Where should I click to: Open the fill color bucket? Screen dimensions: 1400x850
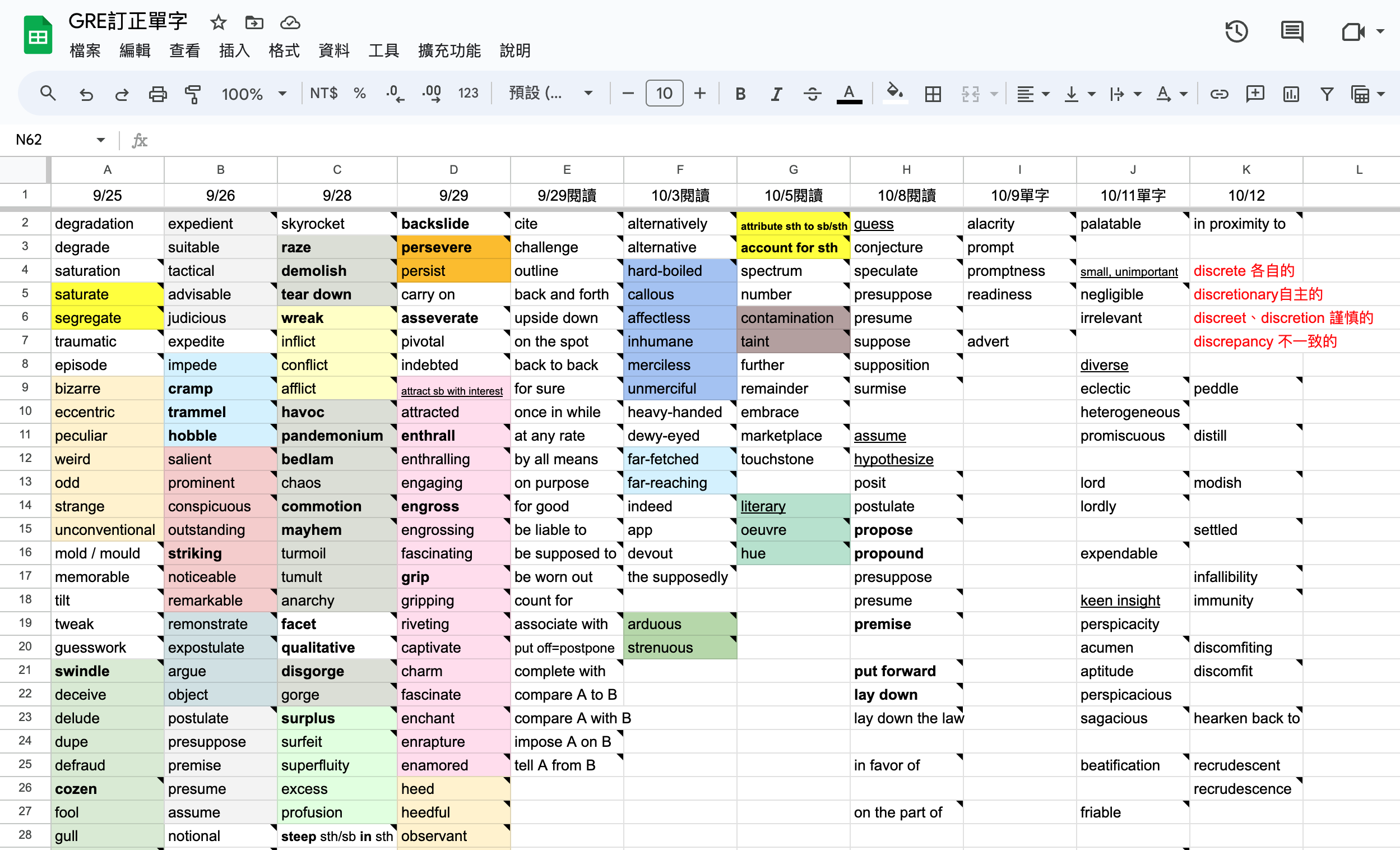tap(895, 93)
